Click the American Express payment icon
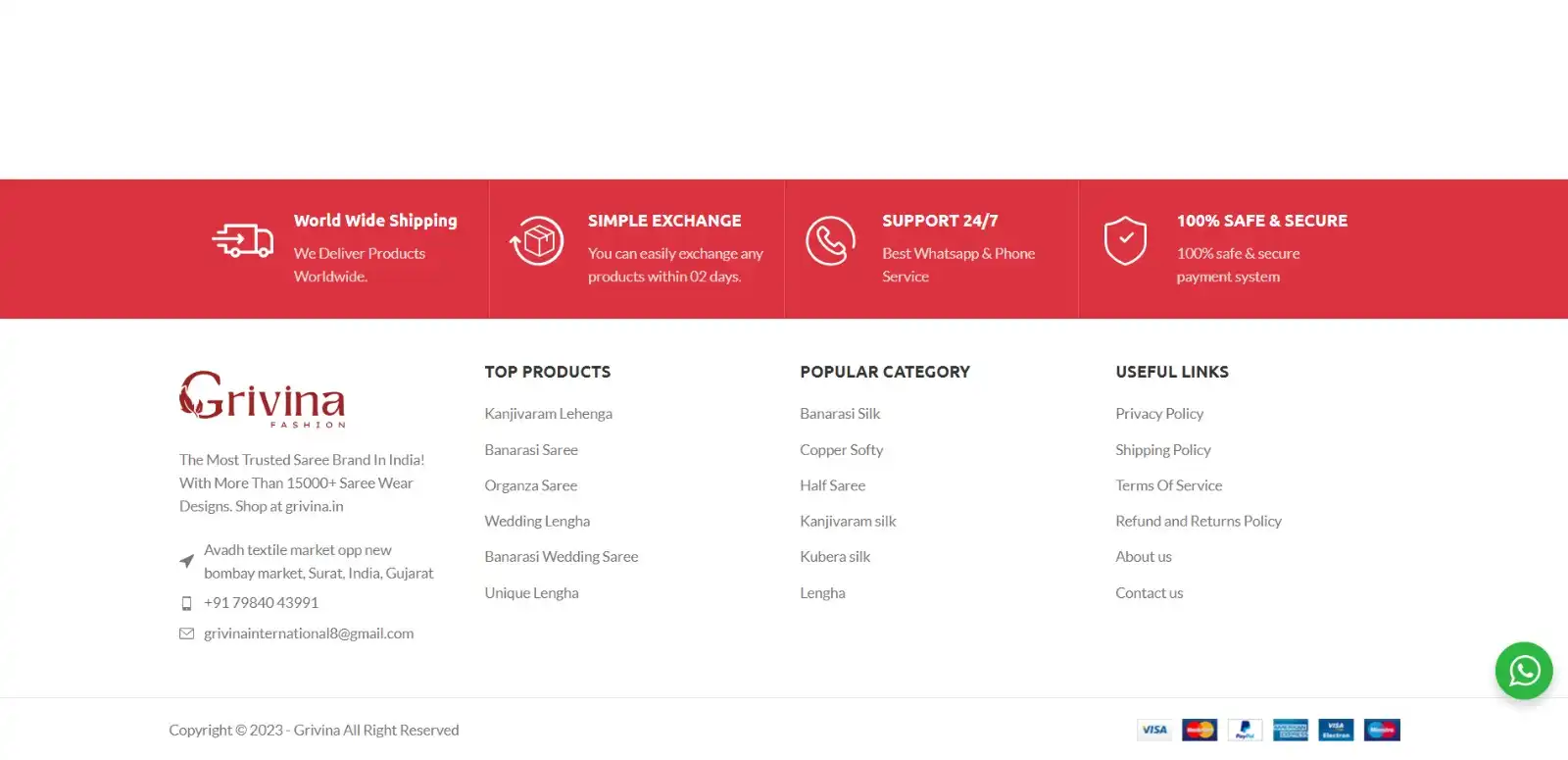Image resolution: width=1568 pixels, height=760 pixels. click(x=1291, y=730)
